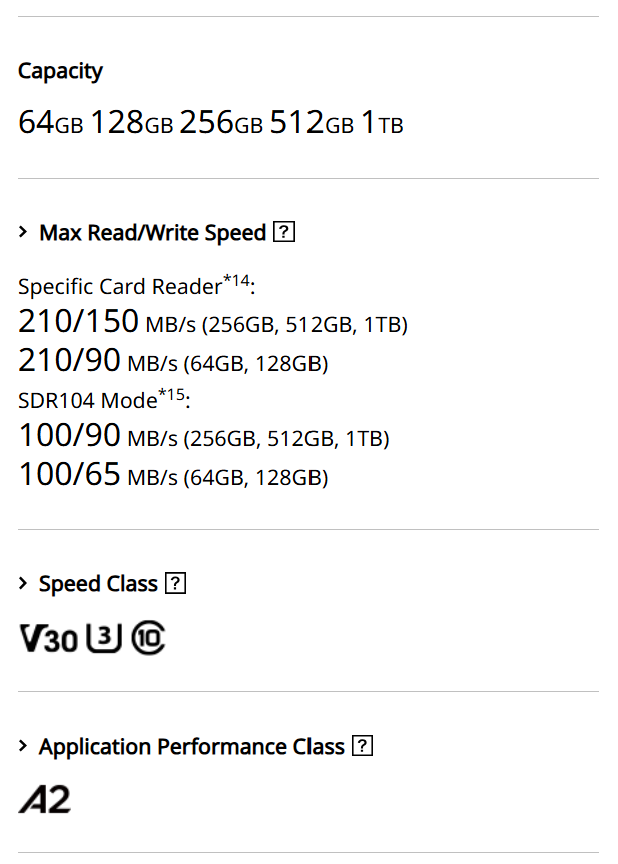The image size is (618, 864).
Task: Click the help icon beside Max Read/Write Speed
Action: 284,233
